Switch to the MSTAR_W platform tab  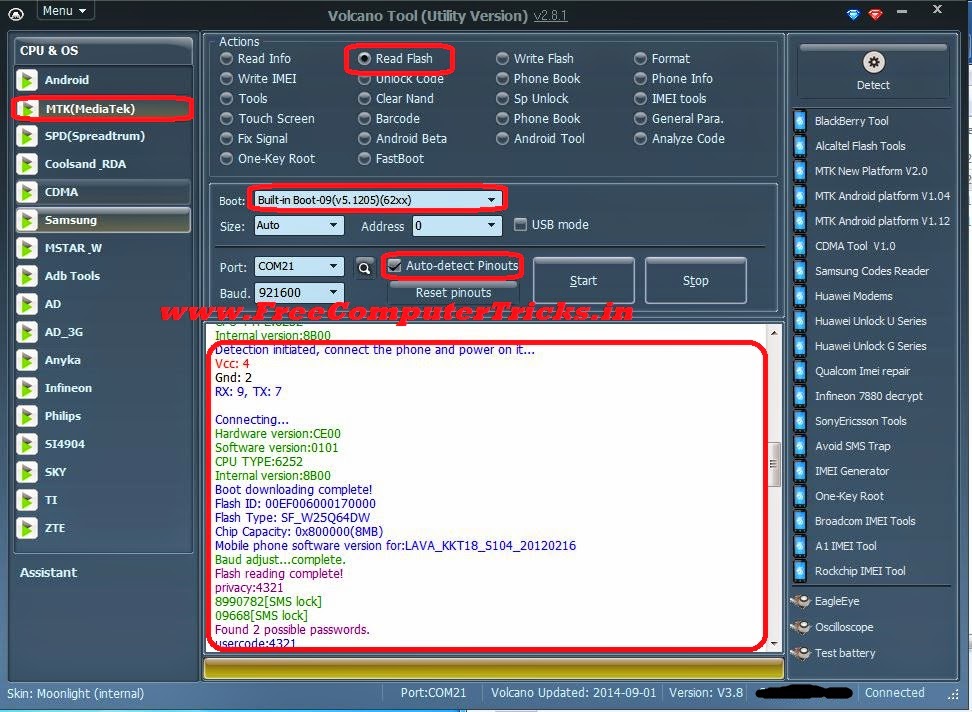103,248
